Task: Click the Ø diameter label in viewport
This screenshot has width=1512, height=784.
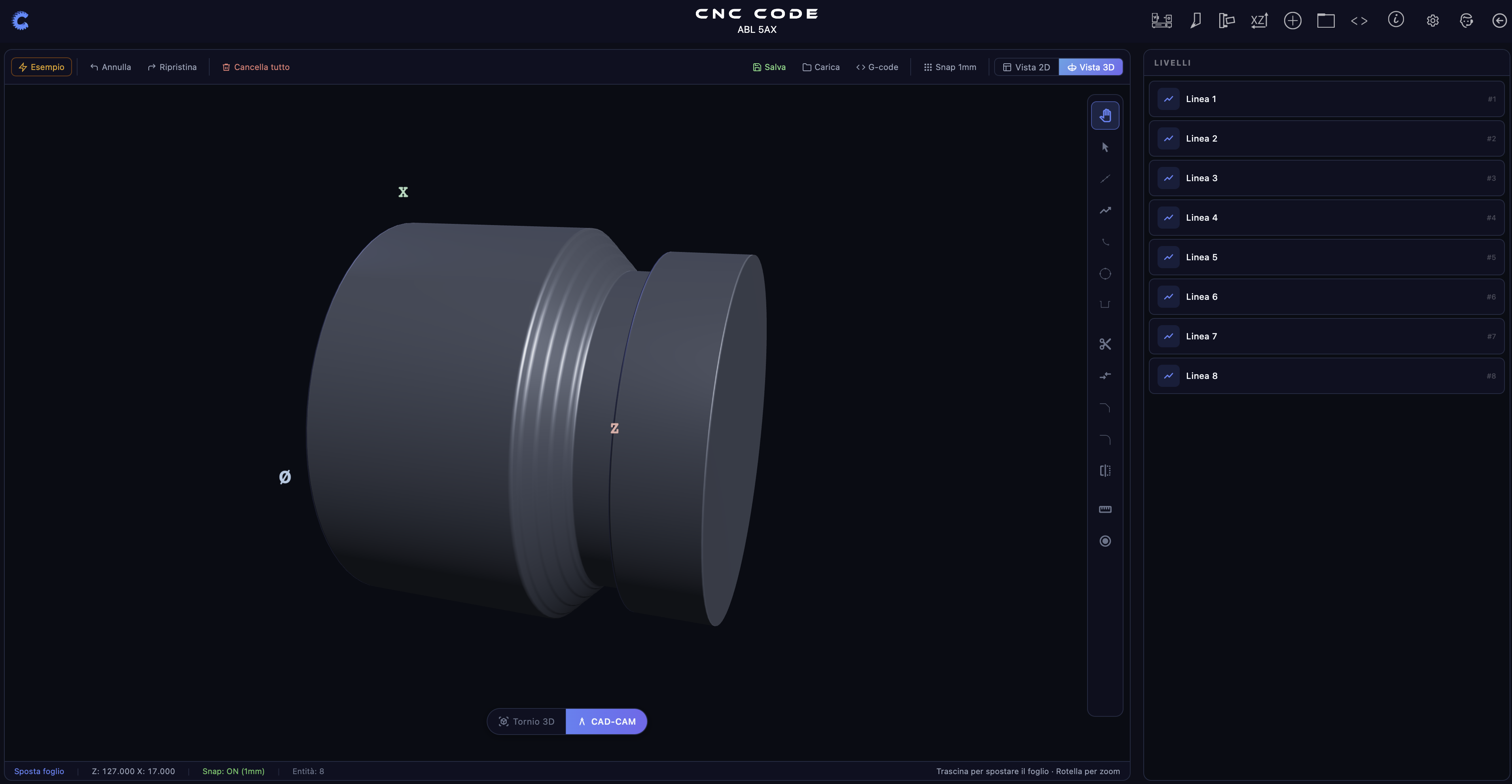Action: coord(285,477)
